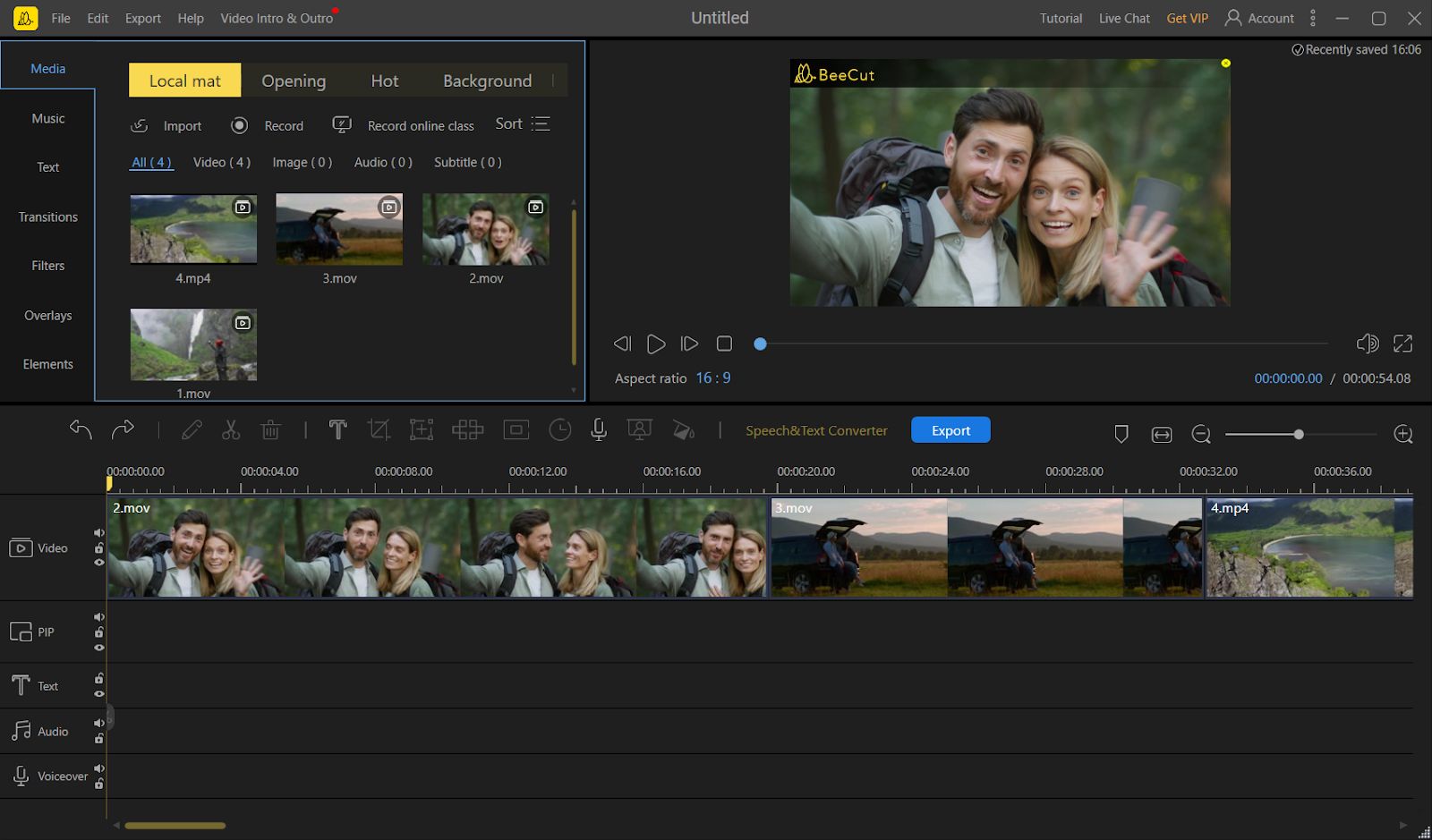Viewport: 1432px width, 840px height.
Task: Click the BeeCut logo in title bar
Action: click(26, 18)
